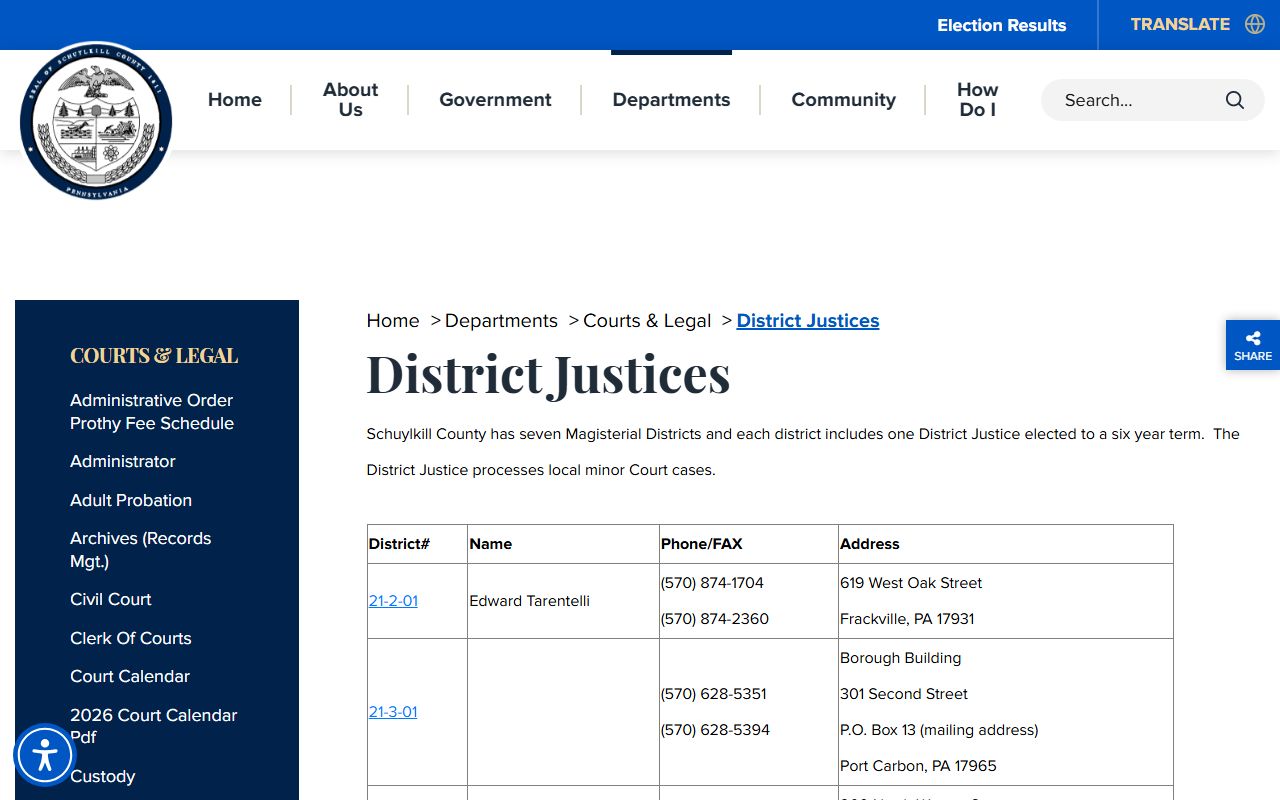This screenshot has height=800, width=1280.
Task: Open Administrator in sidebar
Action: pyautogui.click(x=123, y=462)
